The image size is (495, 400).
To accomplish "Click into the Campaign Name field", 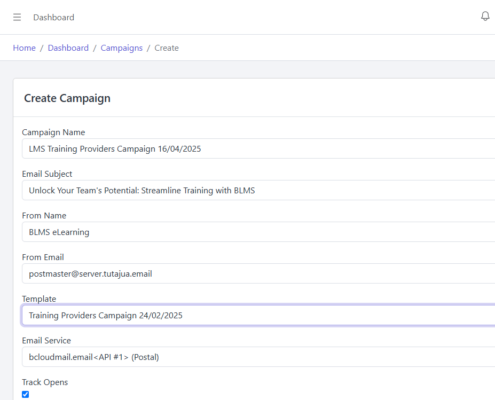I will [x=259, y=148].
